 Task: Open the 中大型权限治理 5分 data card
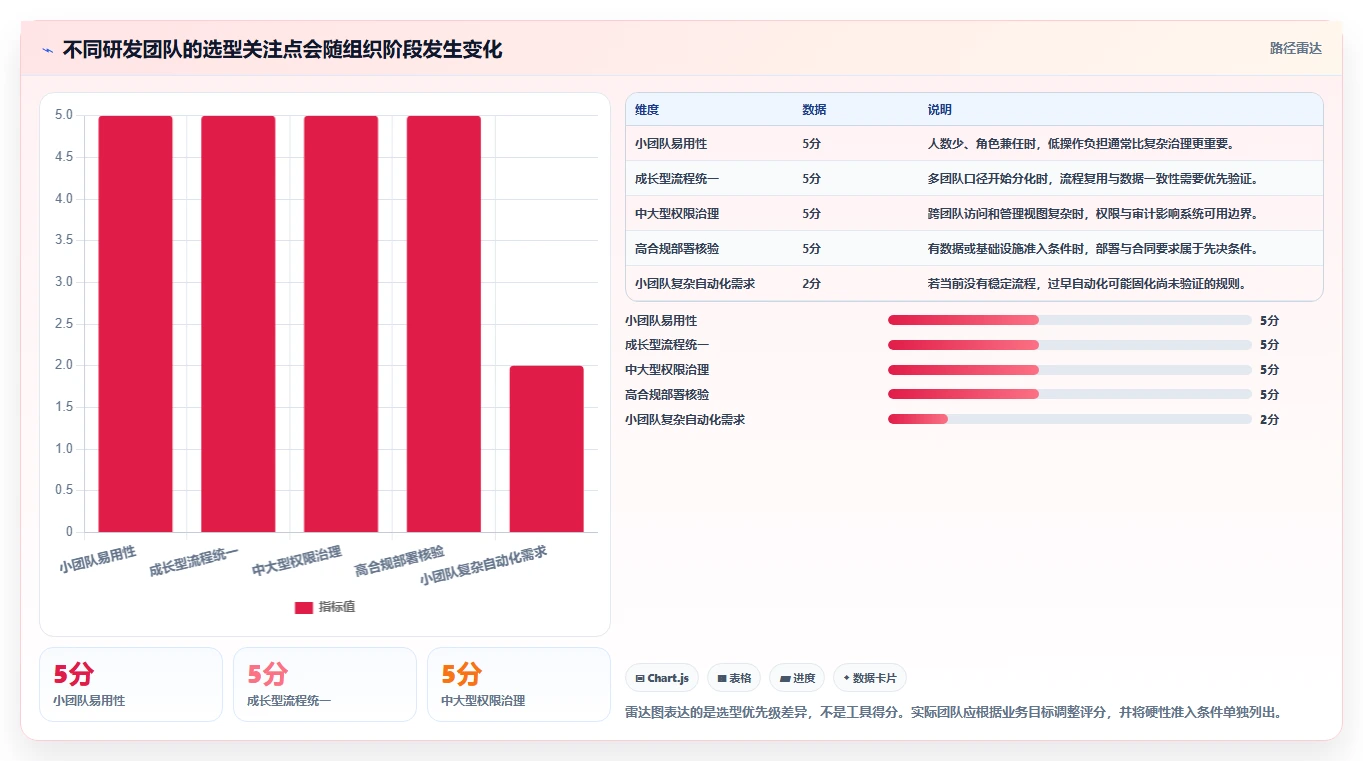coord(519,685)
